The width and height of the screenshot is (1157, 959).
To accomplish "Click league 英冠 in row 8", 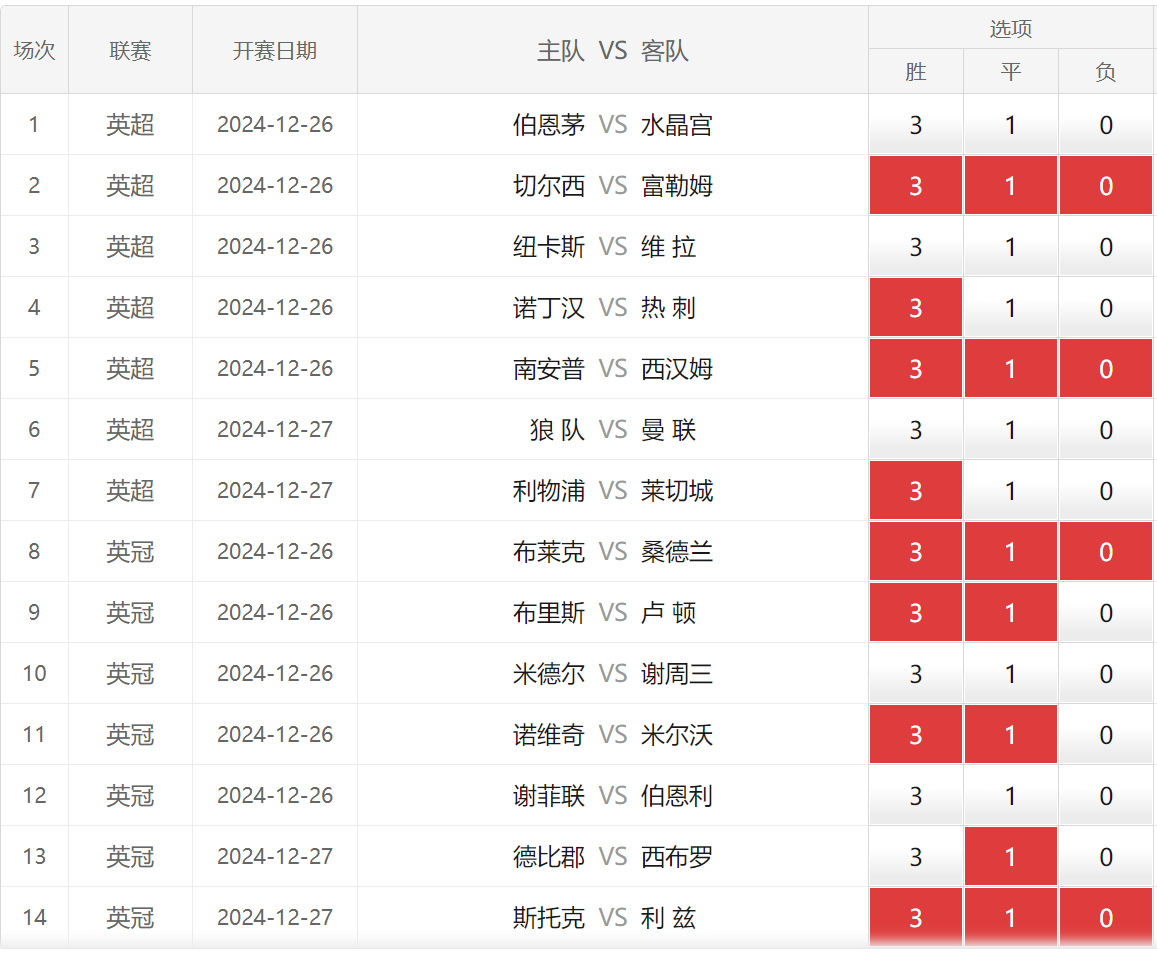I will (130, 551).
